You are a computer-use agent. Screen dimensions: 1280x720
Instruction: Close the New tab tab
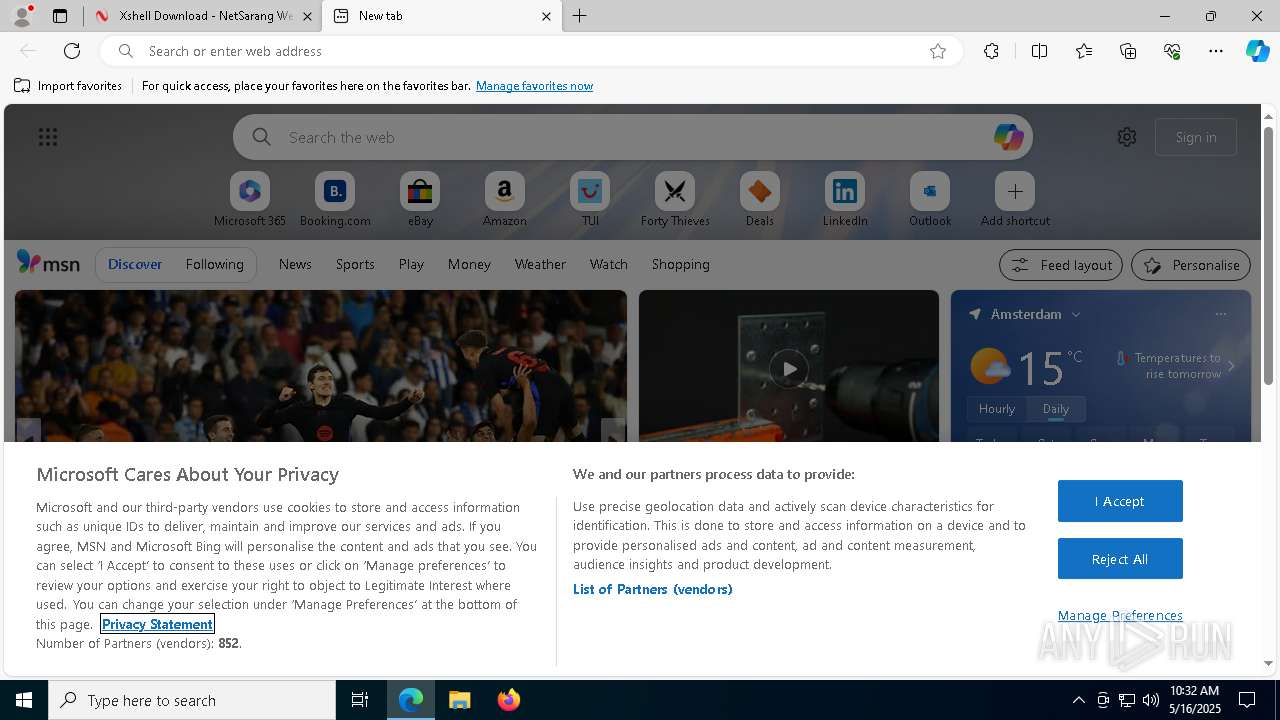[546, 16]
